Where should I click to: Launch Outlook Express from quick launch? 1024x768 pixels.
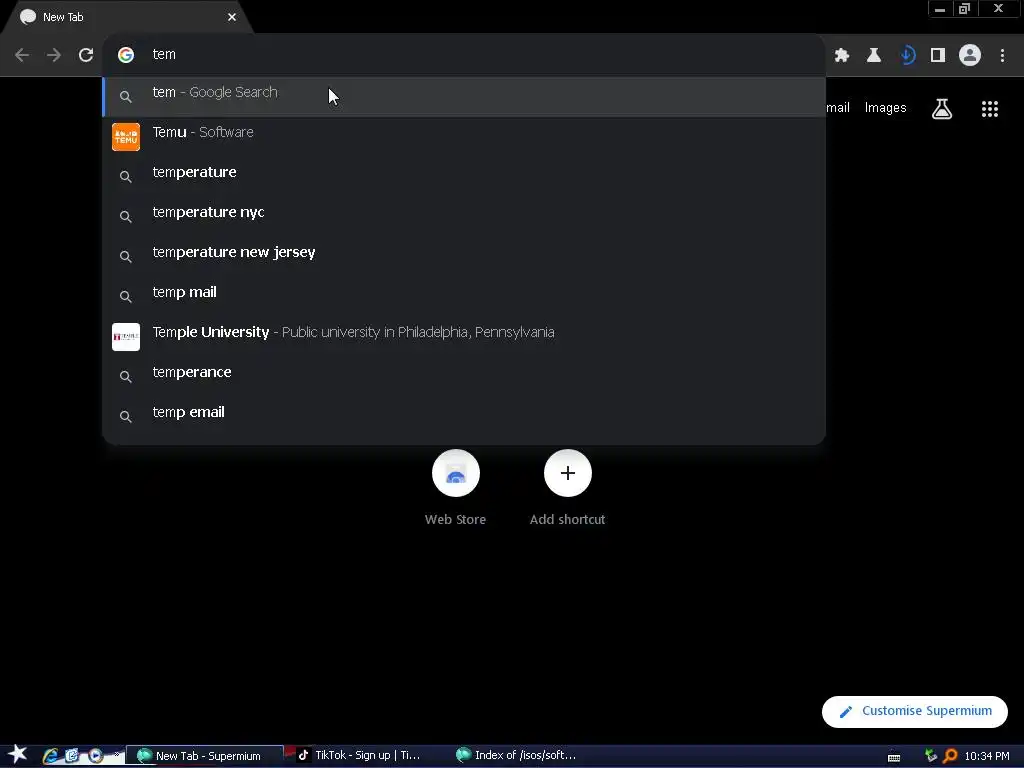tap(72, 756)
